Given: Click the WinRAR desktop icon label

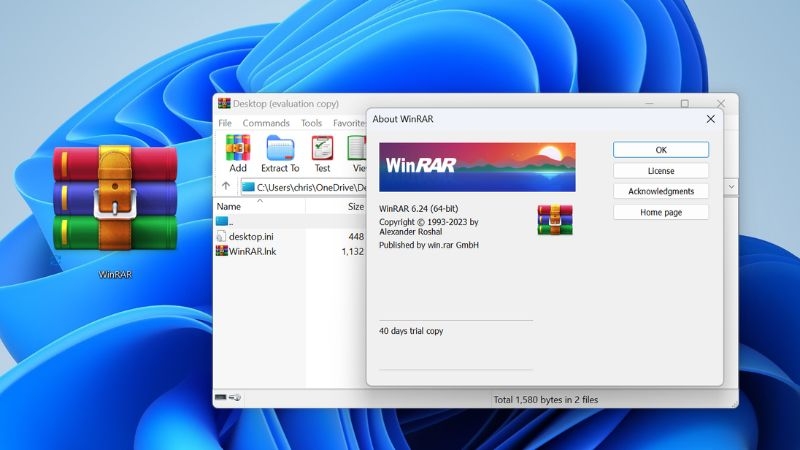Looking at the screenshot, I should pos(115,274).
